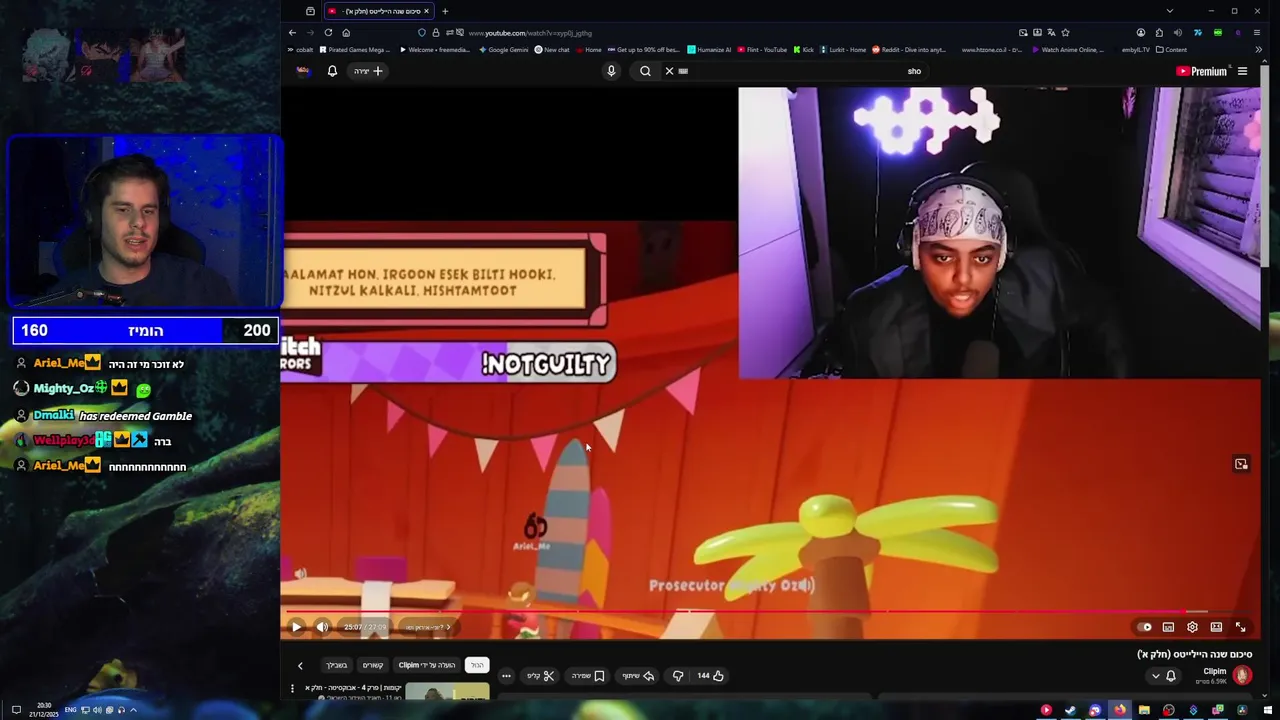Screen dimensions: 1280x720
Task: Open the player settings gear
Action: tap(1192, 627)
